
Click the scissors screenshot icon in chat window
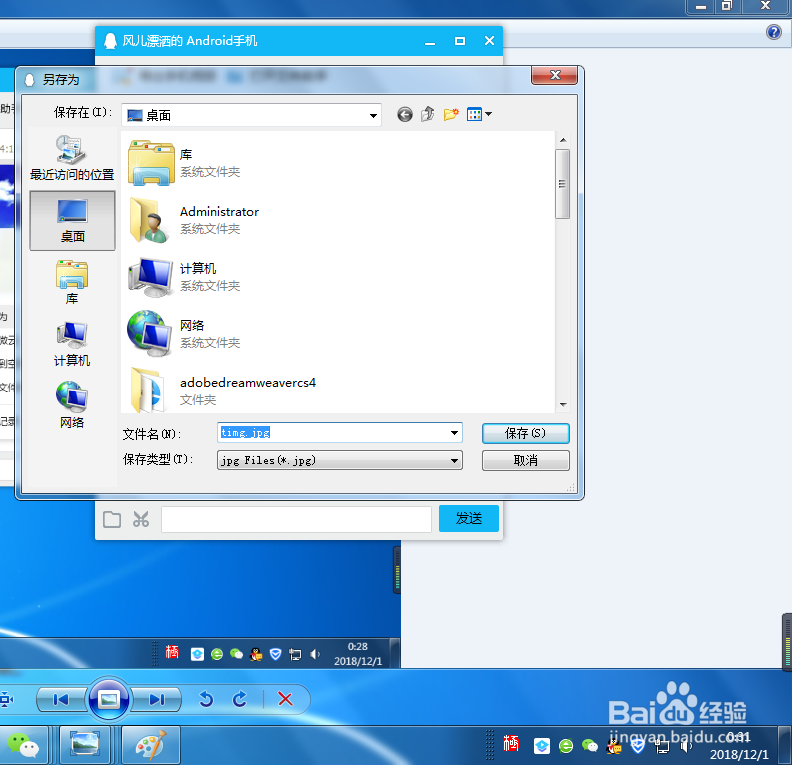click(x=141, y=519)
